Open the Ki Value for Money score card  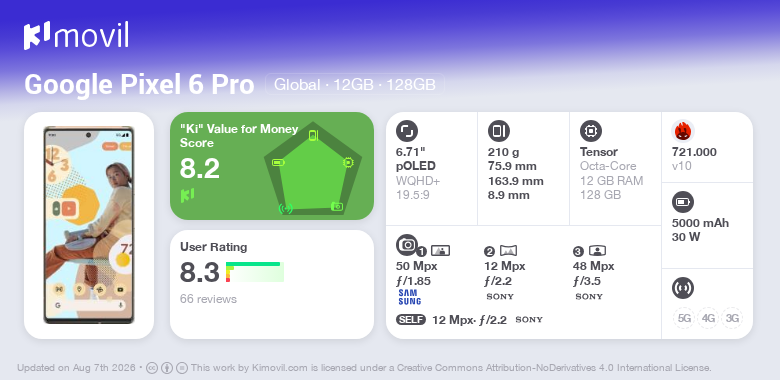click(272, 166)
